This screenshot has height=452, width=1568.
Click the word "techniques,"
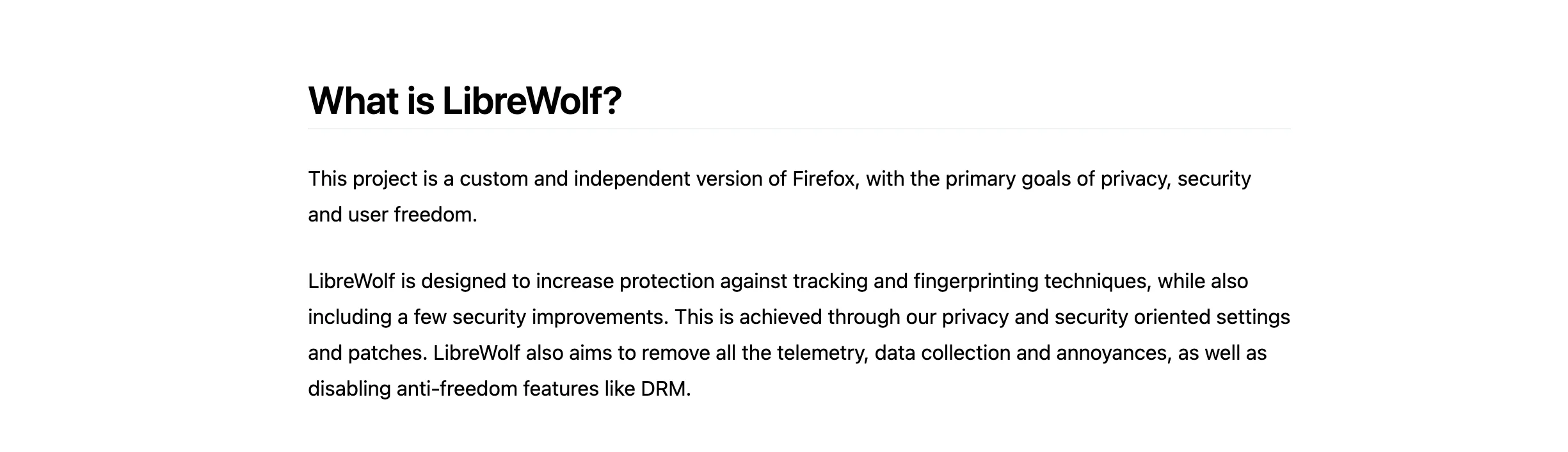click(x=1098, y=281)
